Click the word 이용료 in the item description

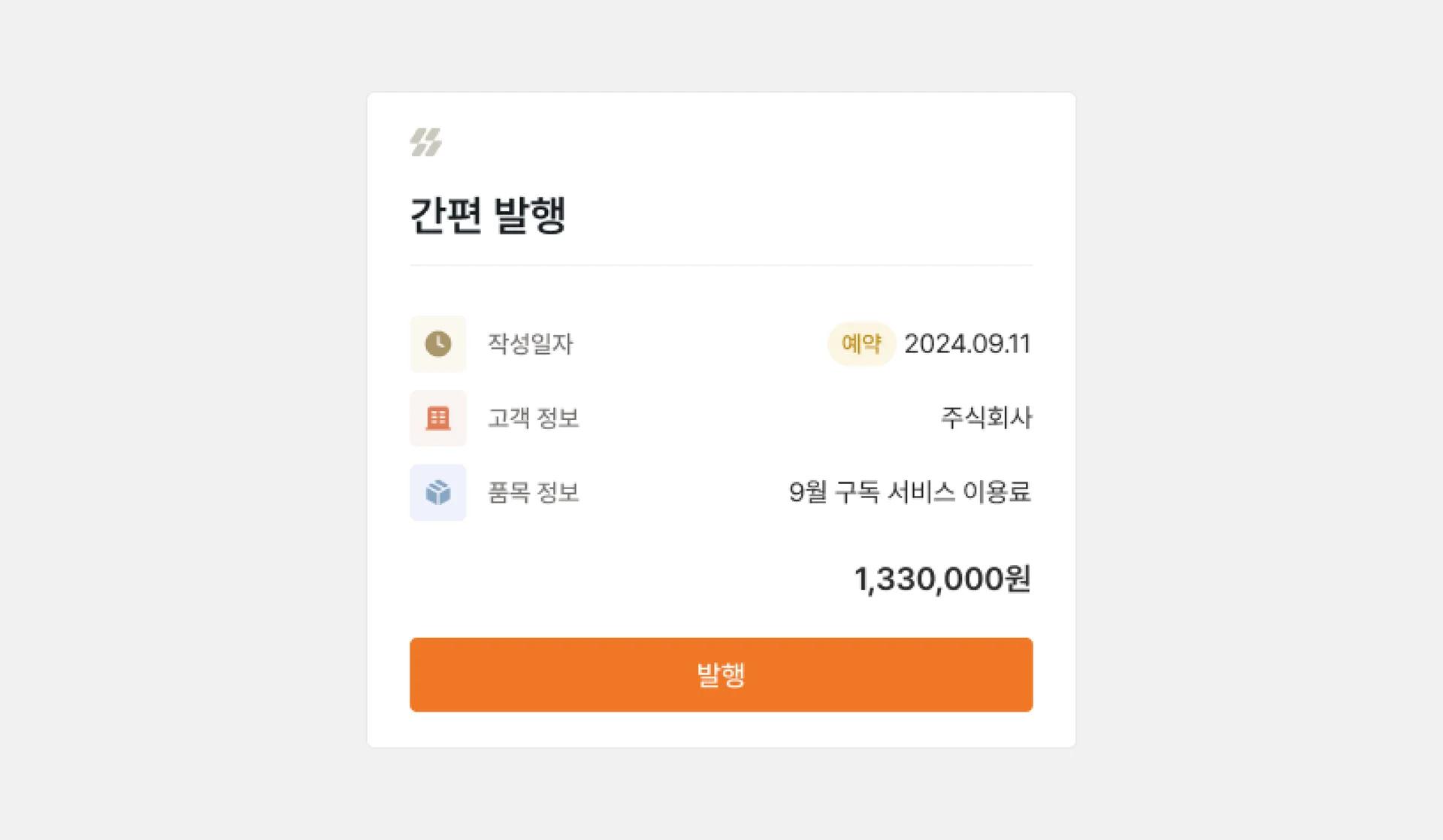click(x=997, y=493)
